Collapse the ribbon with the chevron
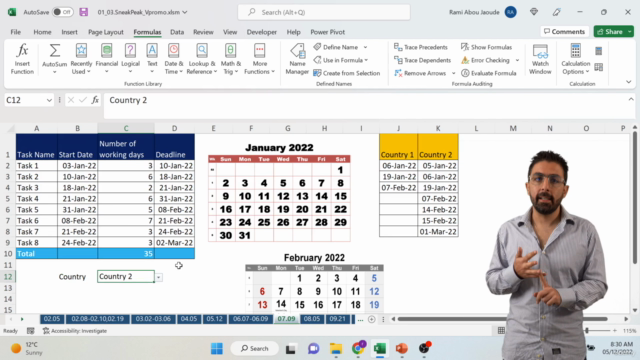Viewport: 640px width, 360px height. pyautogui.click(x=629, y=82)
